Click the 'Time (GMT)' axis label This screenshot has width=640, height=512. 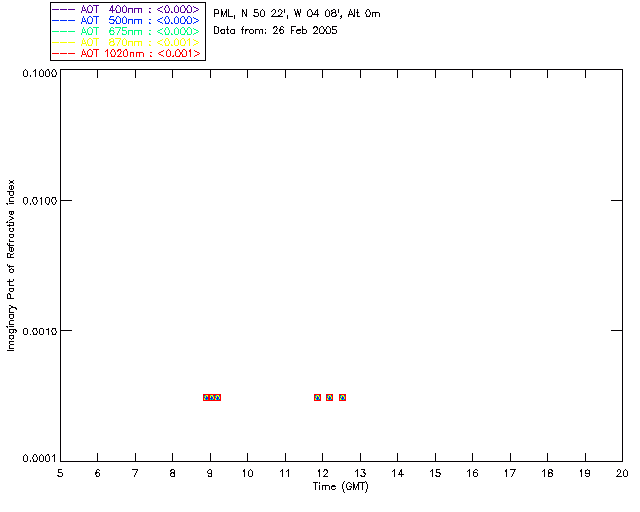point(340,487)
